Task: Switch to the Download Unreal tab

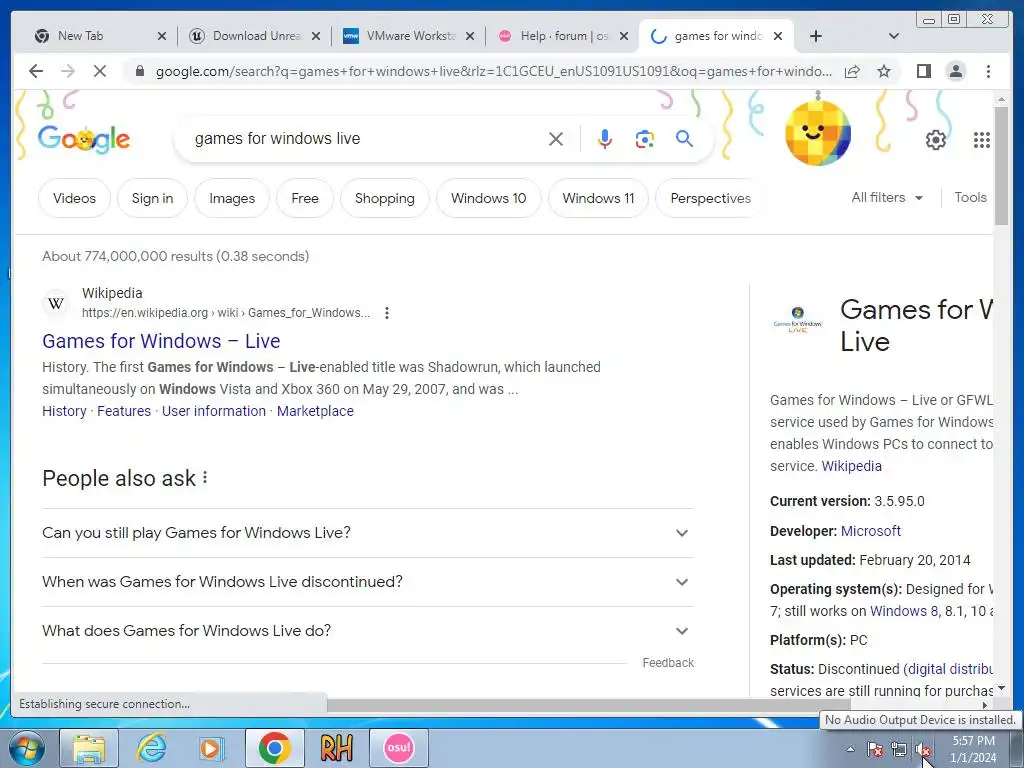Action: [x=253, y=36]
